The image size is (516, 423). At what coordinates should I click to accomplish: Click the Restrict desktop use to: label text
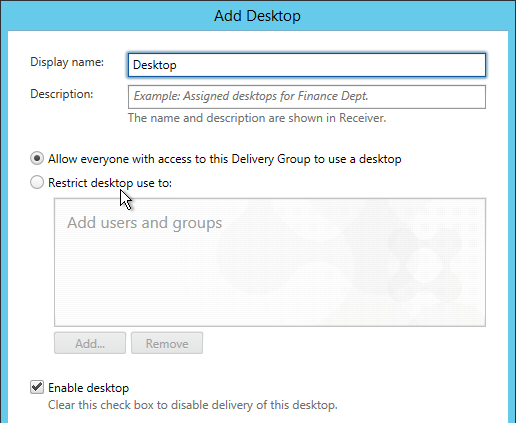point(110,183)
